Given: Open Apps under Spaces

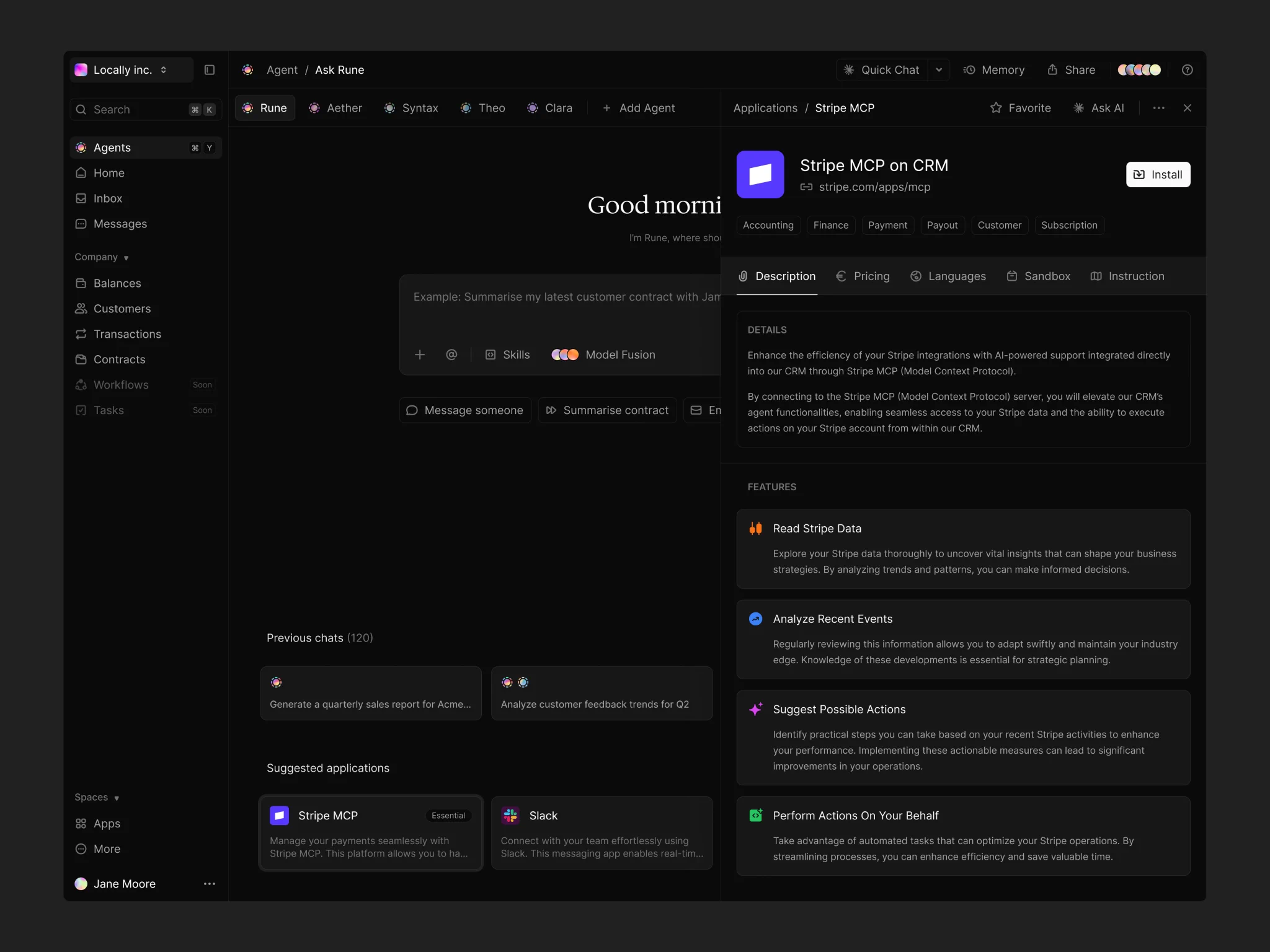Looking at the screenshot, I should [x=146, y=824].
